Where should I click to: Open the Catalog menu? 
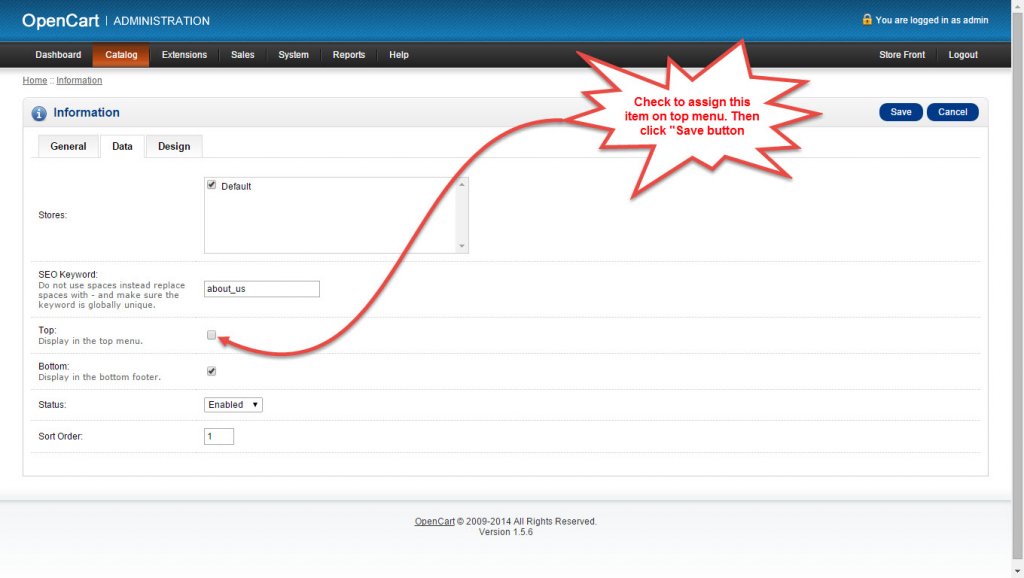(121, 55)
